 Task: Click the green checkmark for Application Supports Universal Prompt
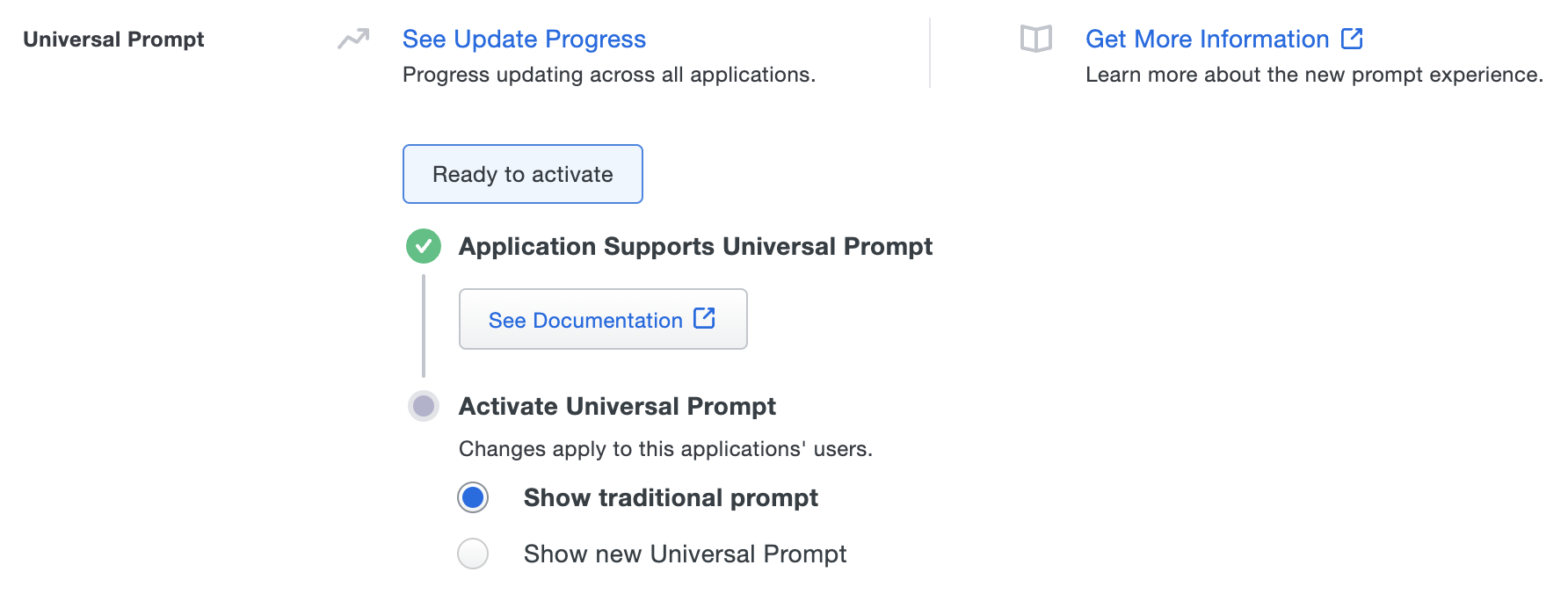pos(425,246)
